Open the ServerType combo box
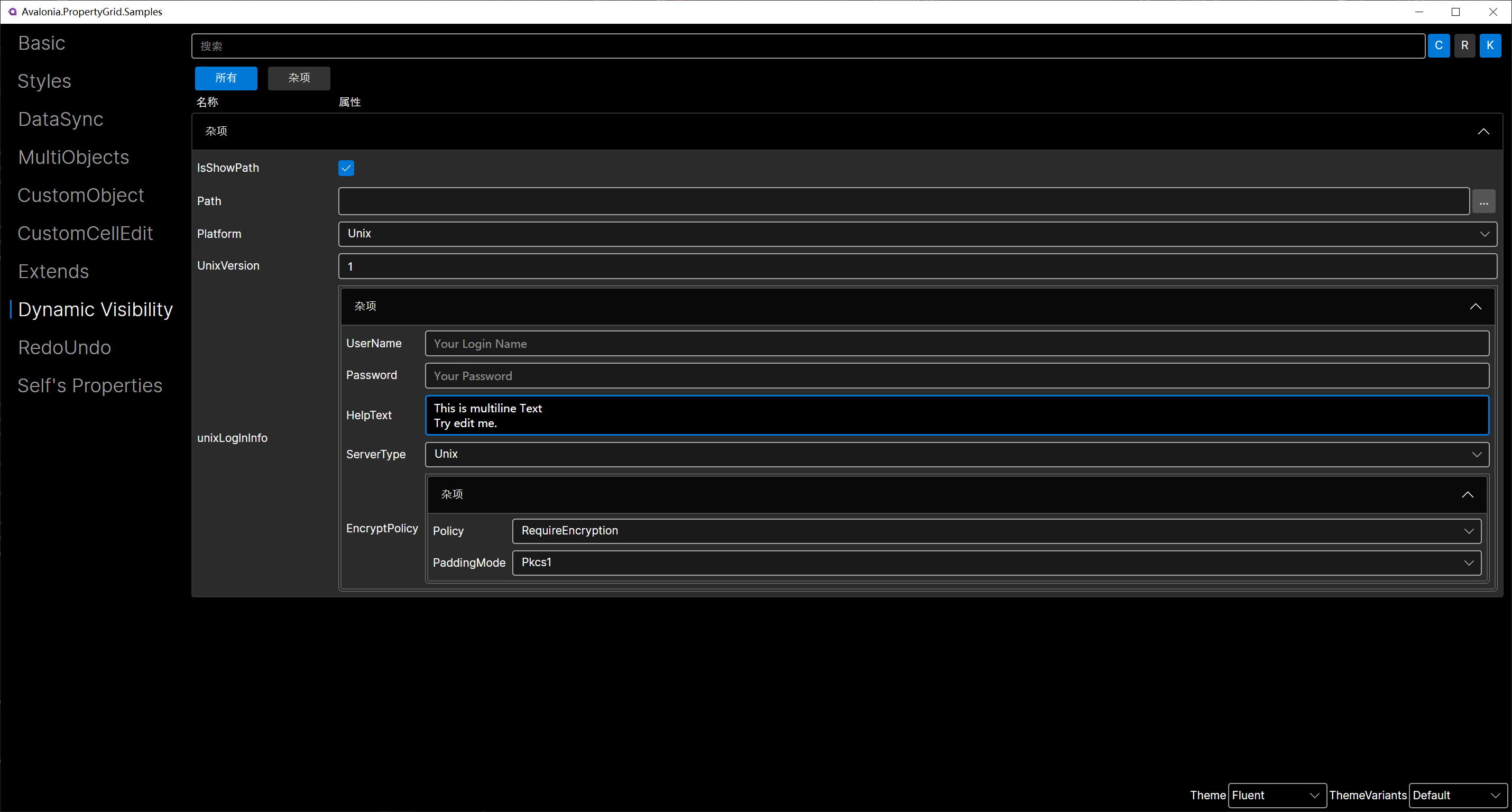The height and width of the screenshot is (812, 1512). pos(957,455)
